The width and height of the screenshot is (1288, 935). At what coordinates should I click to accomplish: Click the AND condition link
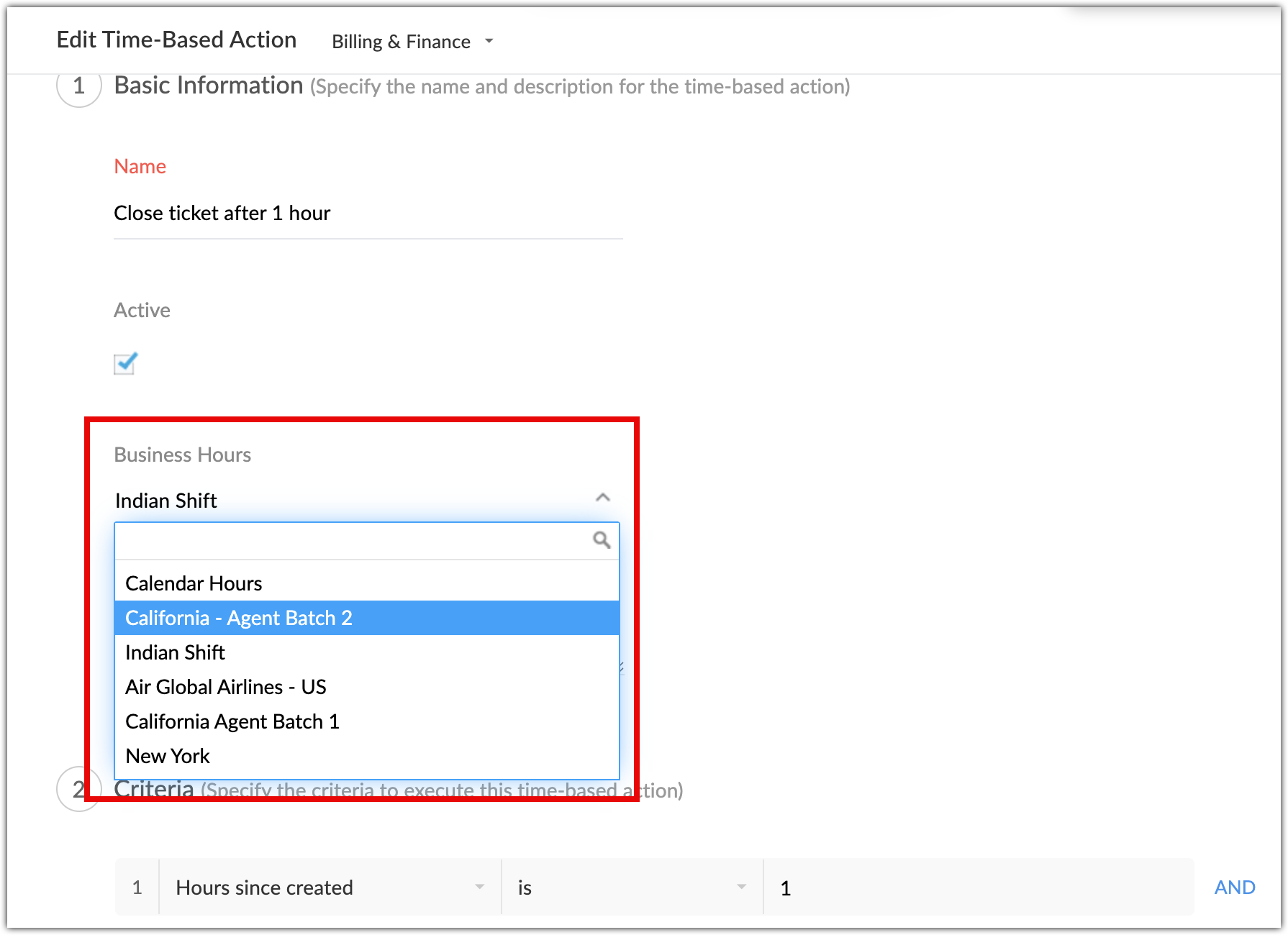coord(1235,888)
